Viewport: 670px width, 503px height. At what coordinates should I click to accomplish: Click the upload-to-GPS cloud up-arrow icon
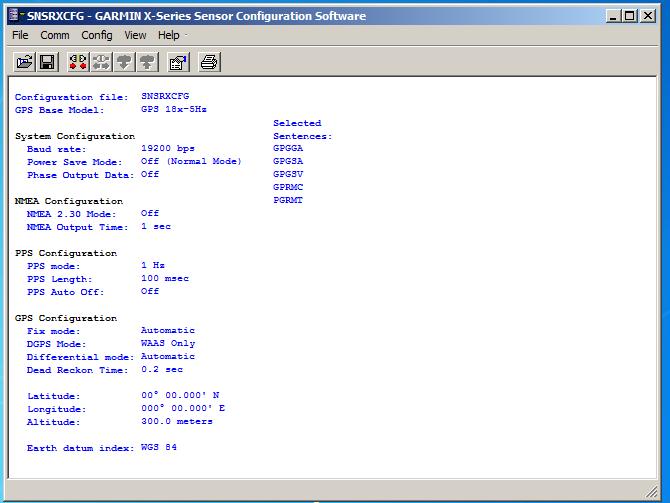click(x=147, y=62)
